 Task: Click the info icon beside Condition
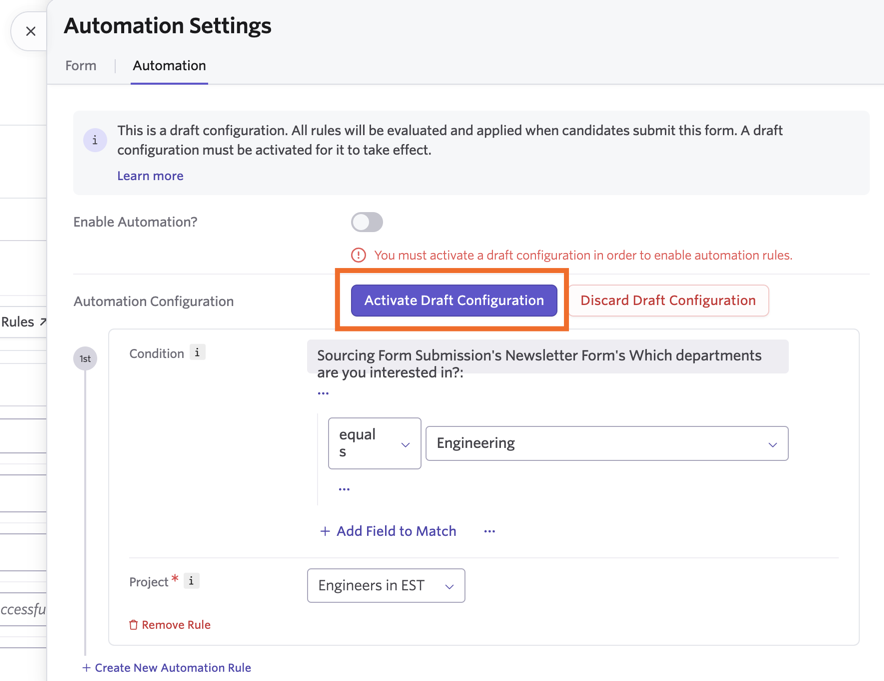tap(197, 353)
